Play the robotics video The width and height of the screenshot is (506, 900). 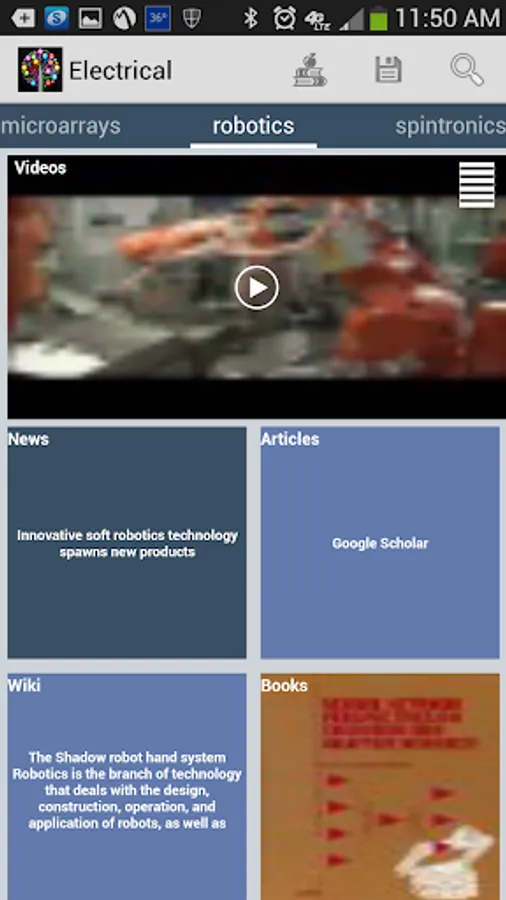[256, 288]
